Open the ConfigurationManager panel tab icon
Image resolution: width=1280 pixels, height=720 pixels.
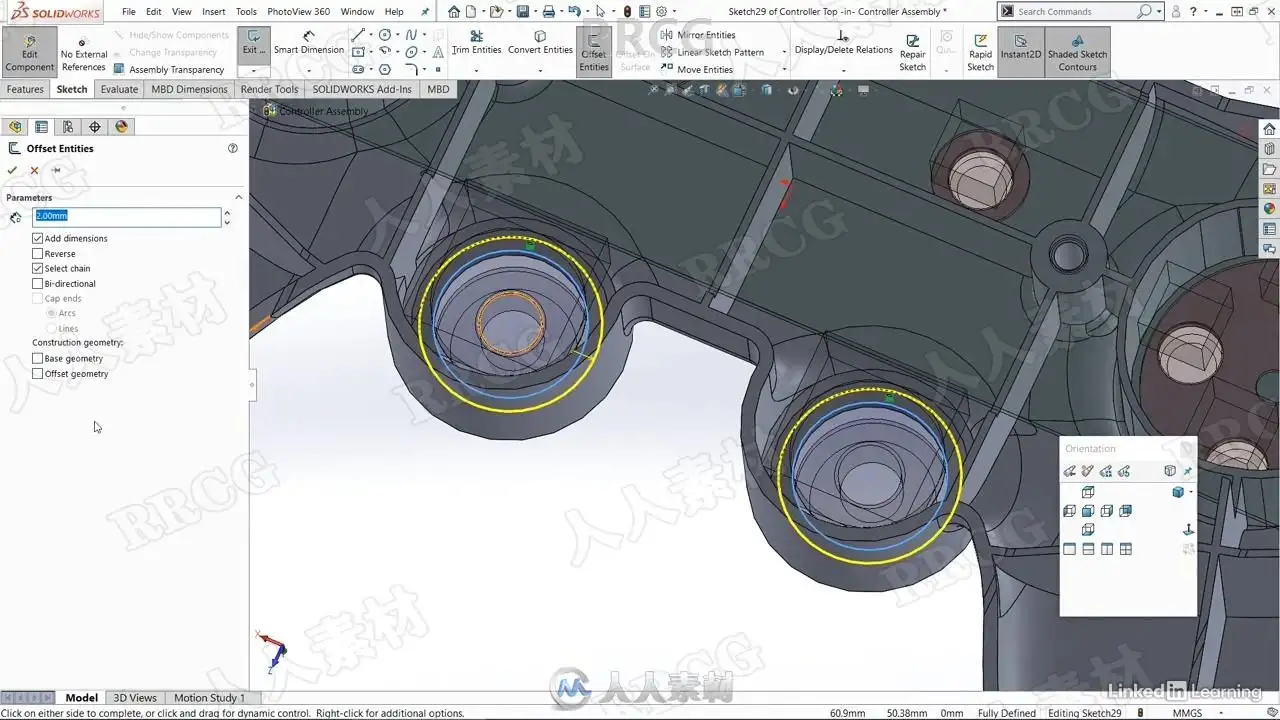pyautogui.click(x=68, y=127)
